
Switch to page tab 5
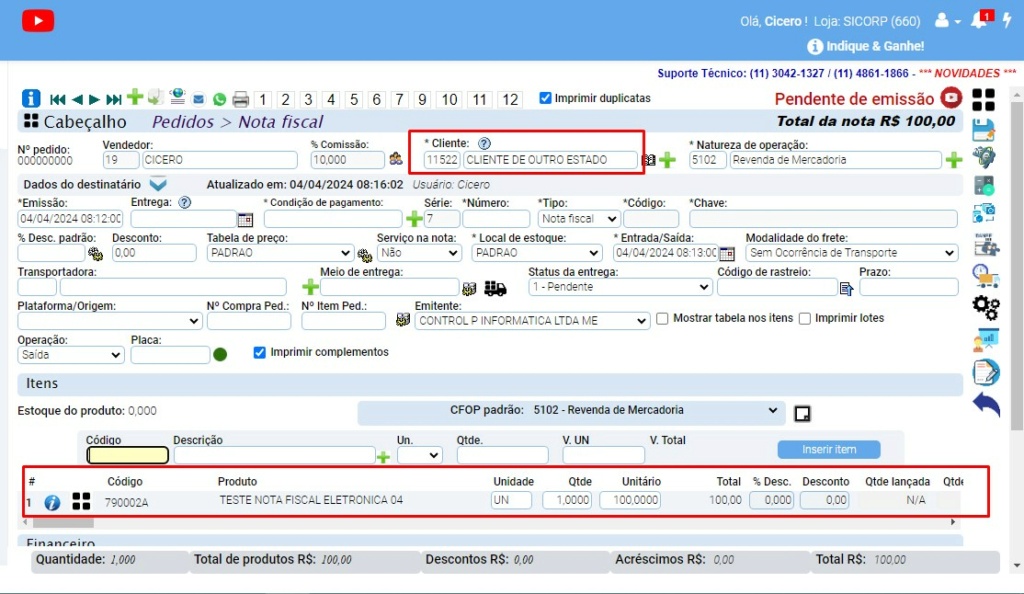pyautogui.click(x=354, y=99)
